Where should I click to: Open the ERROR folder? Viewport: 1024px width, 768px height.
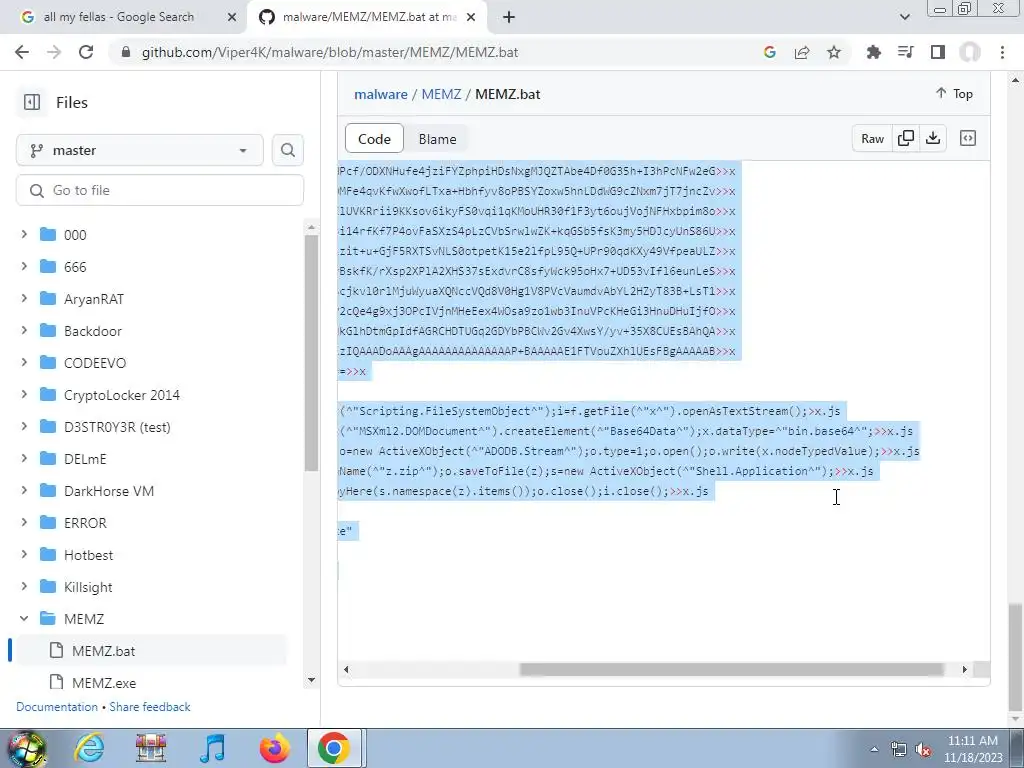(85, 523)
